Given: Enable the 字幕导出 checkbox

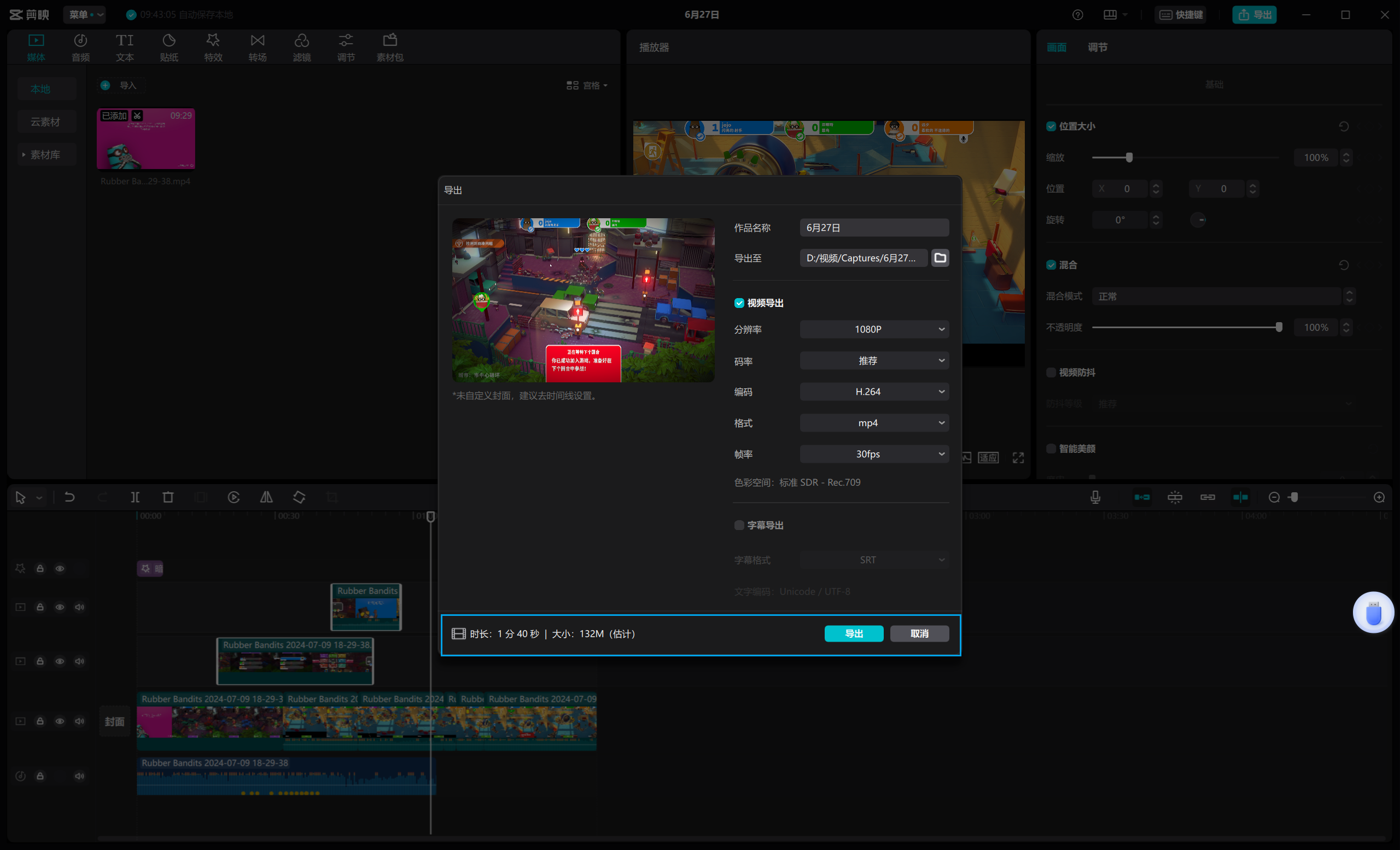Looking at the screenshot, I should (739, 525).
